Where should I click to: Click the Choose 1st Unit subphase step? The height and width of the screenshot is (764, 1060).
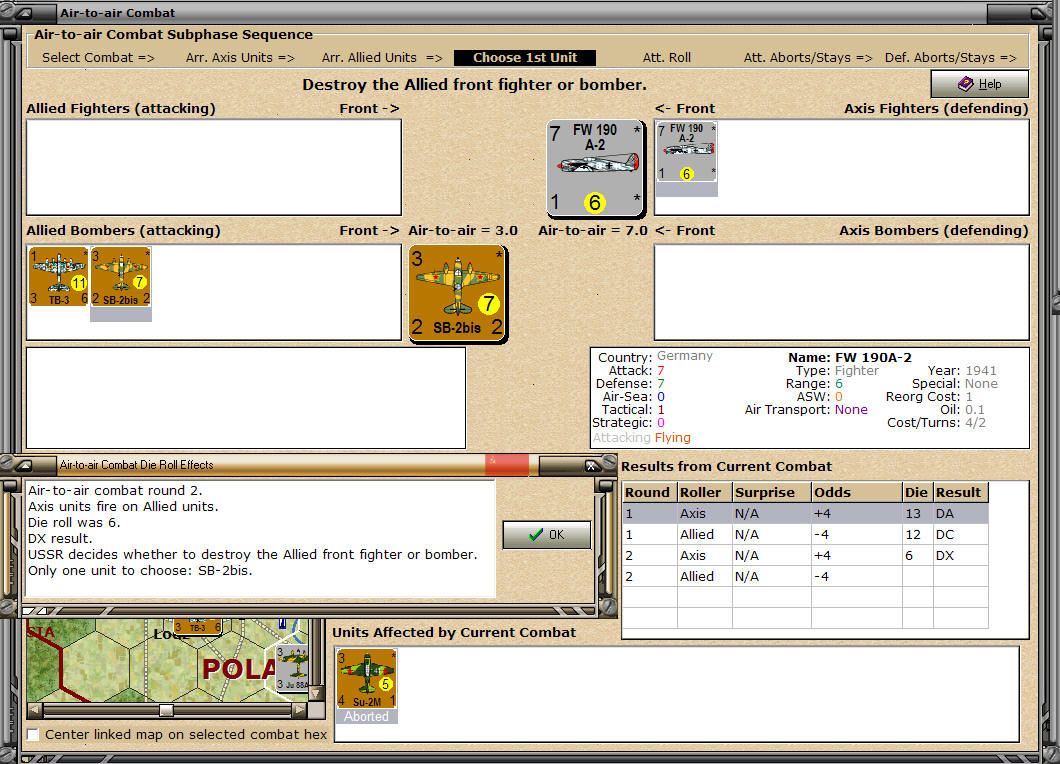[x=525, y=57]
